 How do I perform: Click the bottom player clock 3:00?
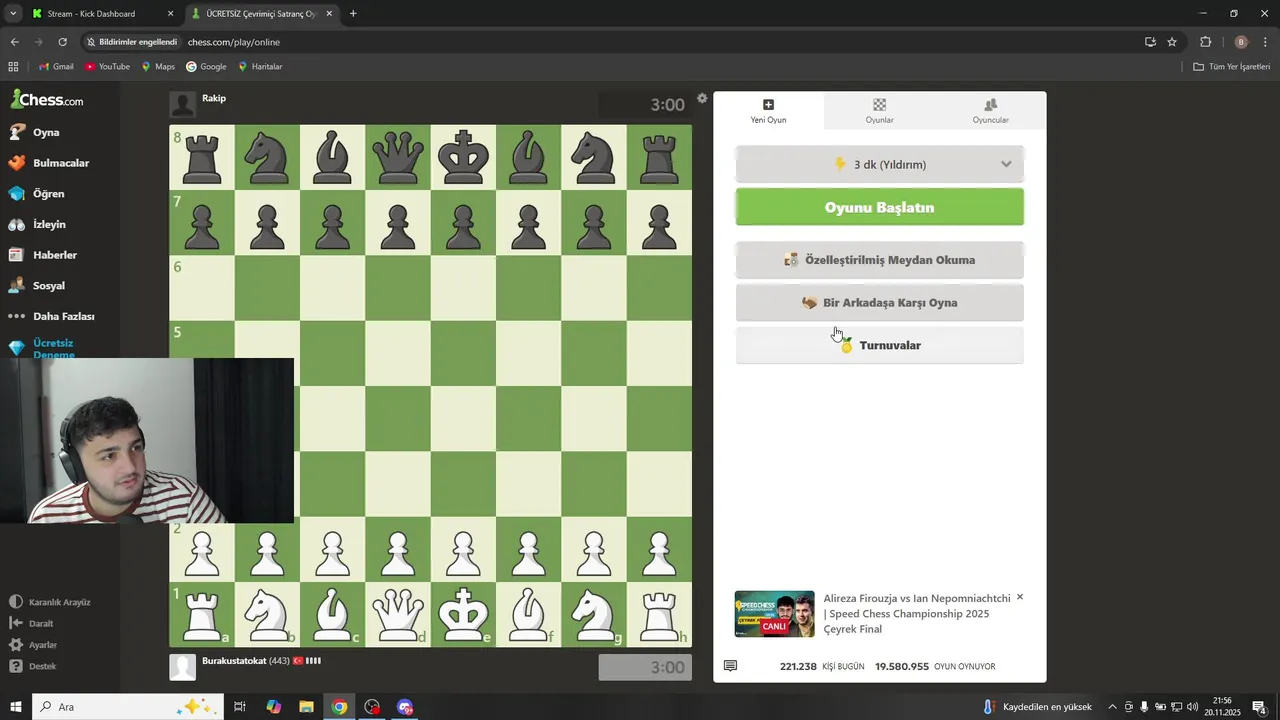click(645, 667)
